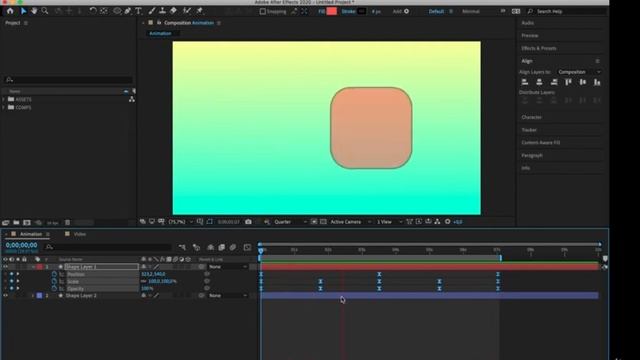Click the Align Vertical Center icon
640x360 pixels.
[583, 82]
